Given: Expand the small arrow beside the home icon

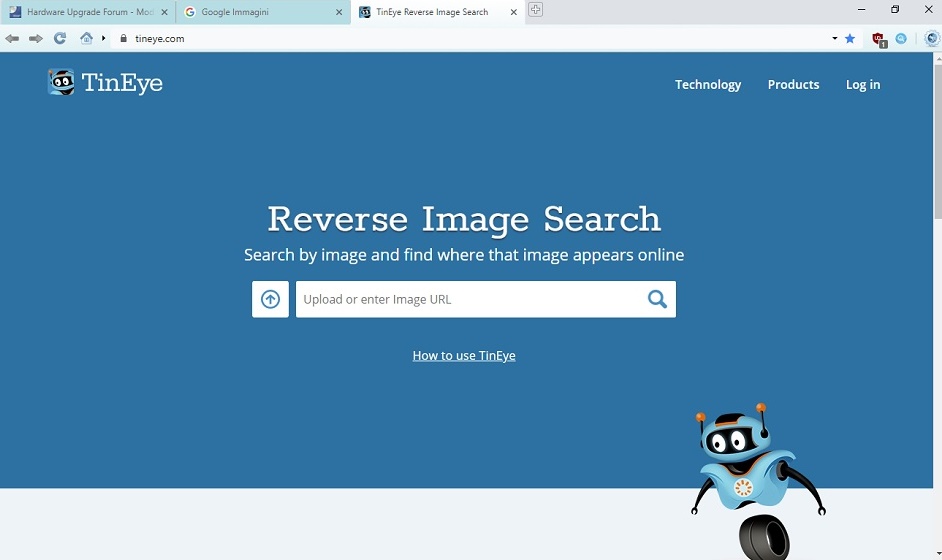Looking at the screenshot, I should coord(103,38).
